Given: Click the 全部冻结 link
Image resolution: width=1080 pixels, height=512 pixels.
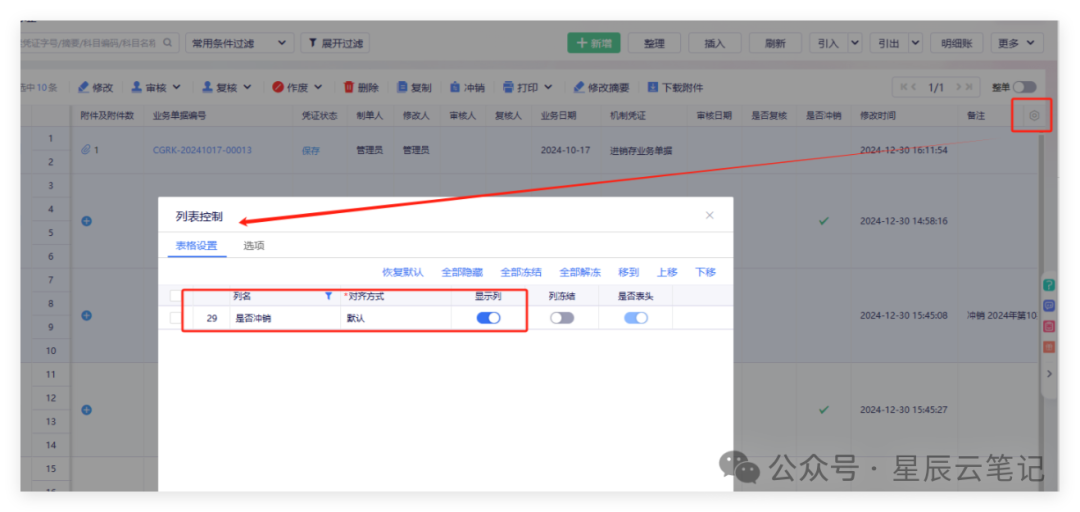Looking at the screenshot, I should point(521,272).
